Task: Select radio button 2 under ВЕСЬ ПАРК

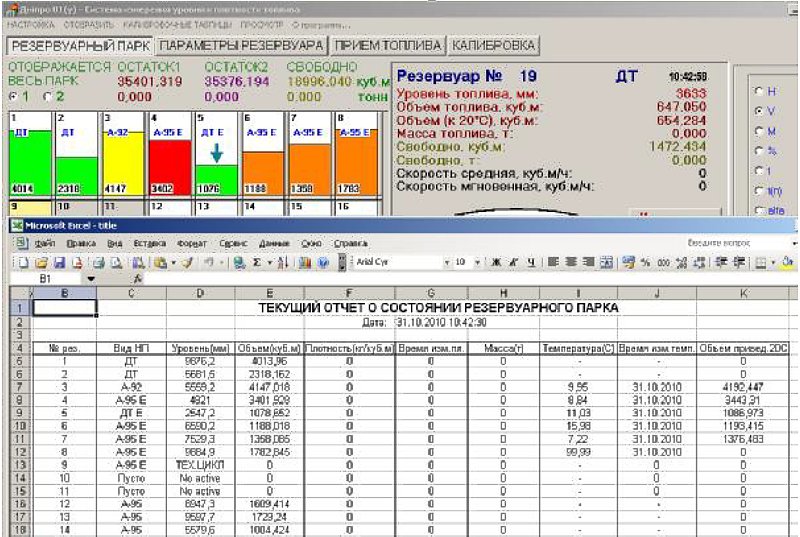Action: coord(48,96)
